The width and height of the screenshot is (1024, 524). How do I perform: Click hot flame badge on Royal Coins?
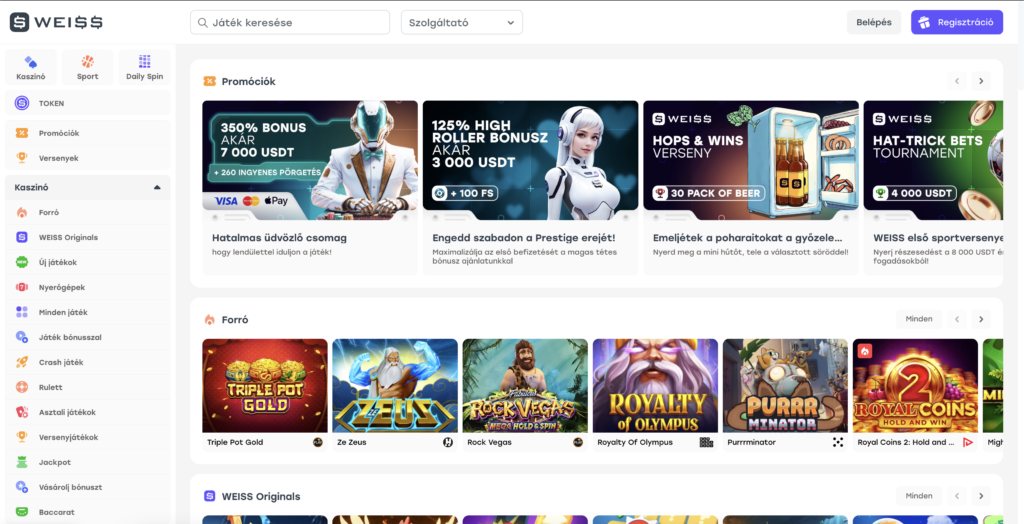[865, 351]
